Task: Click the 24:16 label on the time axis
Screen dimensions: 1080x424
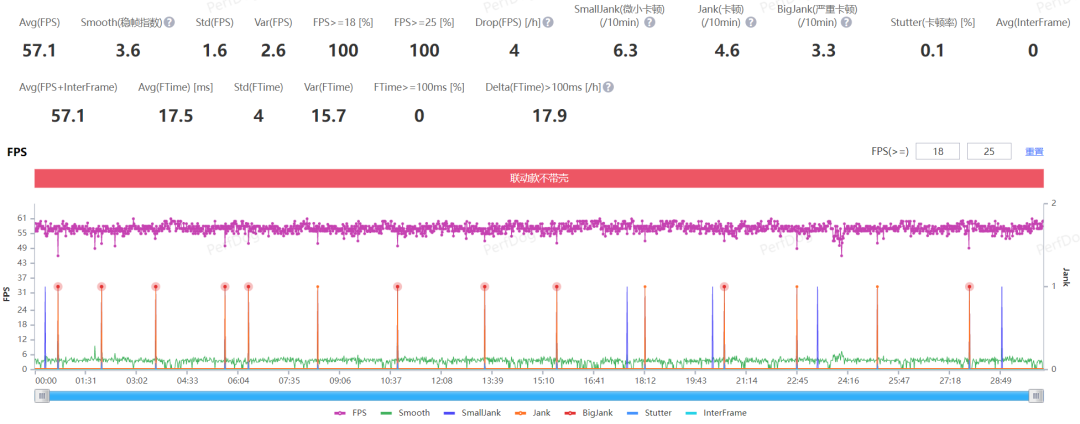Action: point(848,381)
